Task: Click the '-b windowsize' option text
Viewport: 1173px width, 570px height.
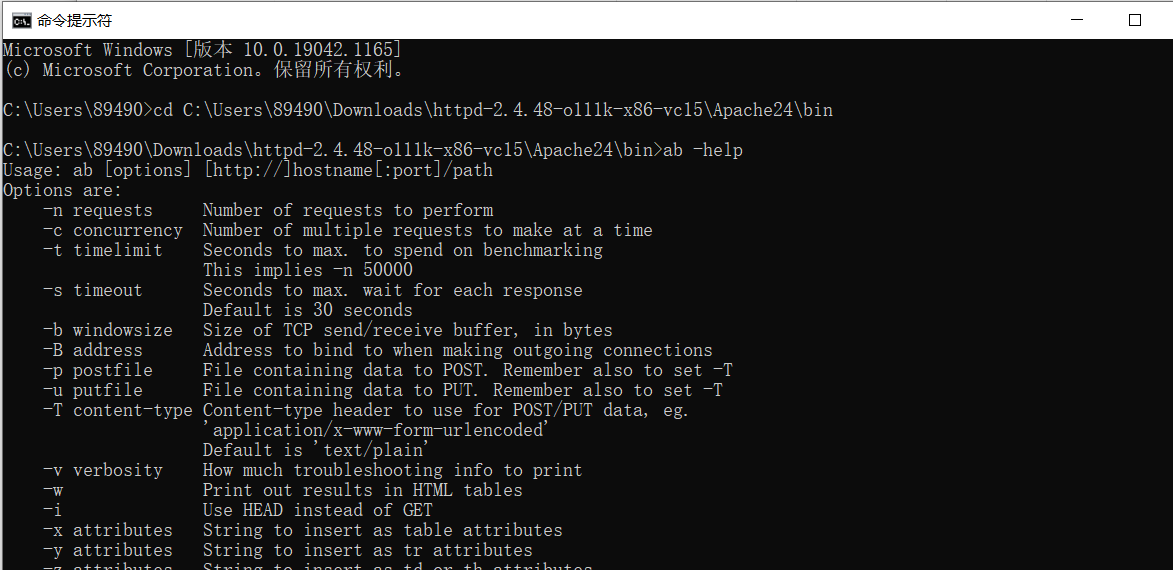Action: pyautogui.click(x=107, y=330)
